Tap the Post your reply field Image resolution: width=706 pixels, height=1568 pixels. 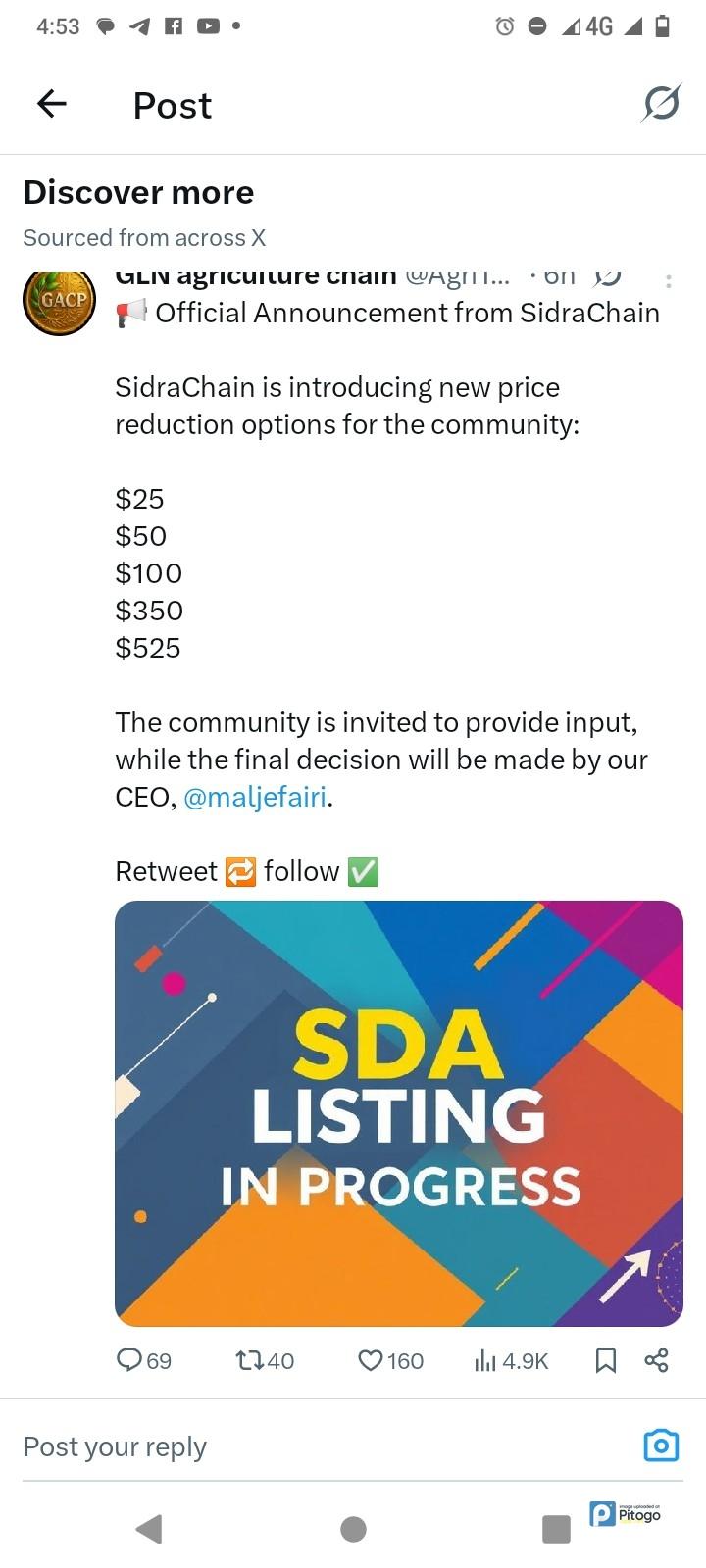pos(294,1446)
